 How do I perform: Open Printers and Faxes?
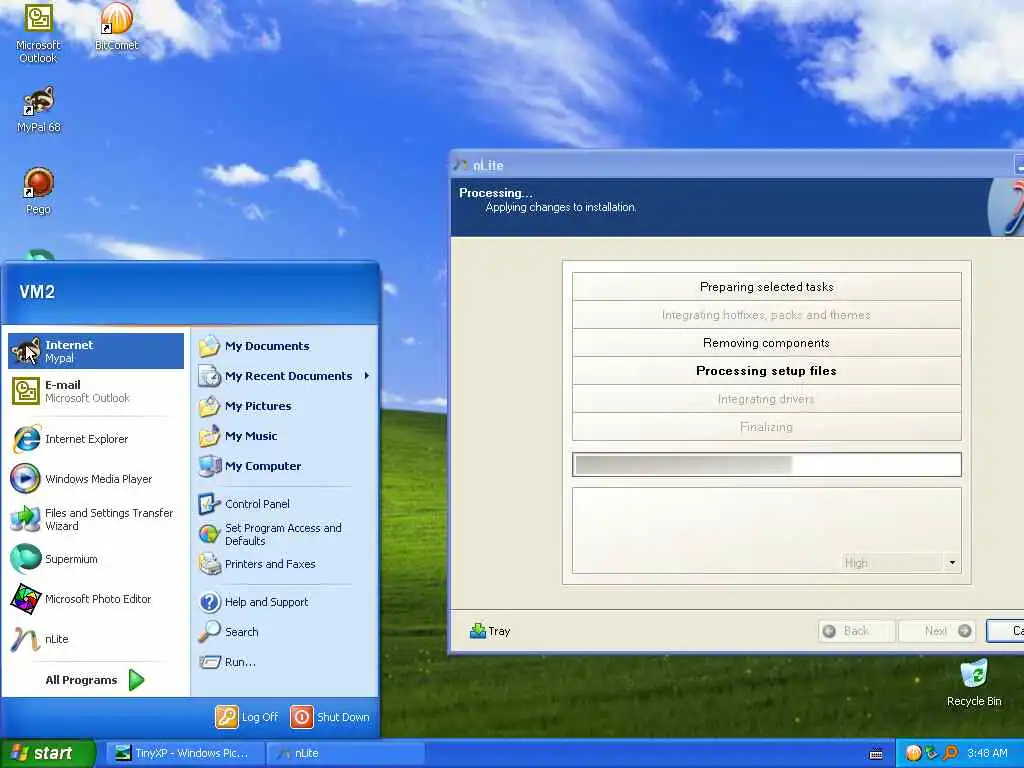pos(284,564)
